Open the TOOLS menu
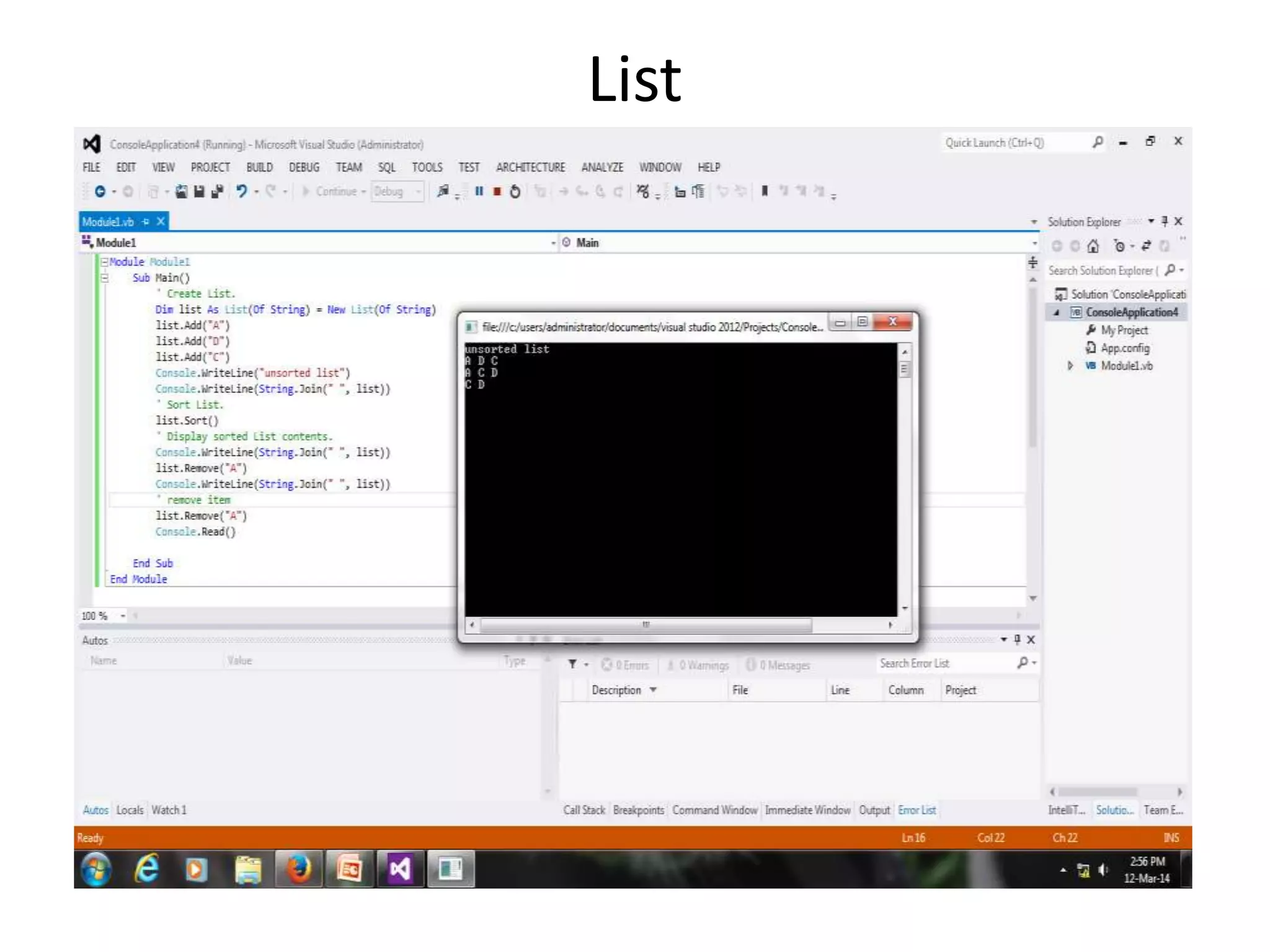1270x952 pixels. [x=427, y=167]
